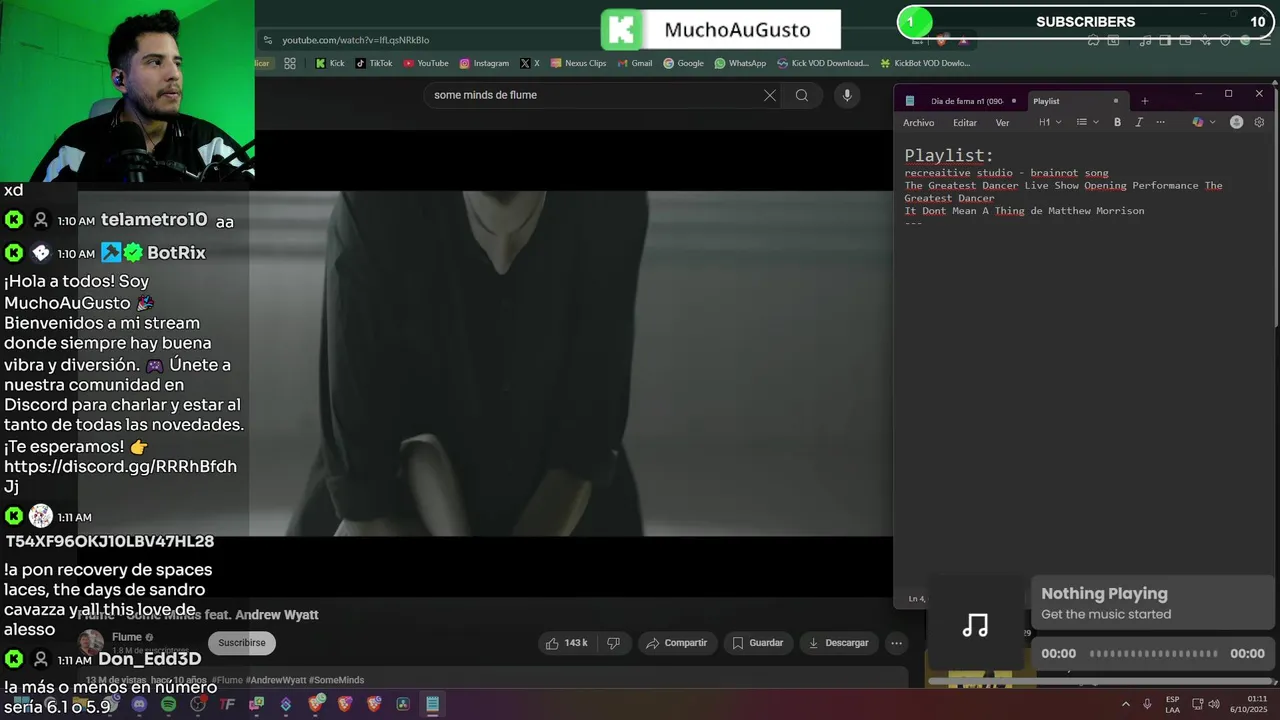The width and height of the screenshot is (1280, 720).
Task: Open the browser tab groups grid icon
Action: pos(290,63)
